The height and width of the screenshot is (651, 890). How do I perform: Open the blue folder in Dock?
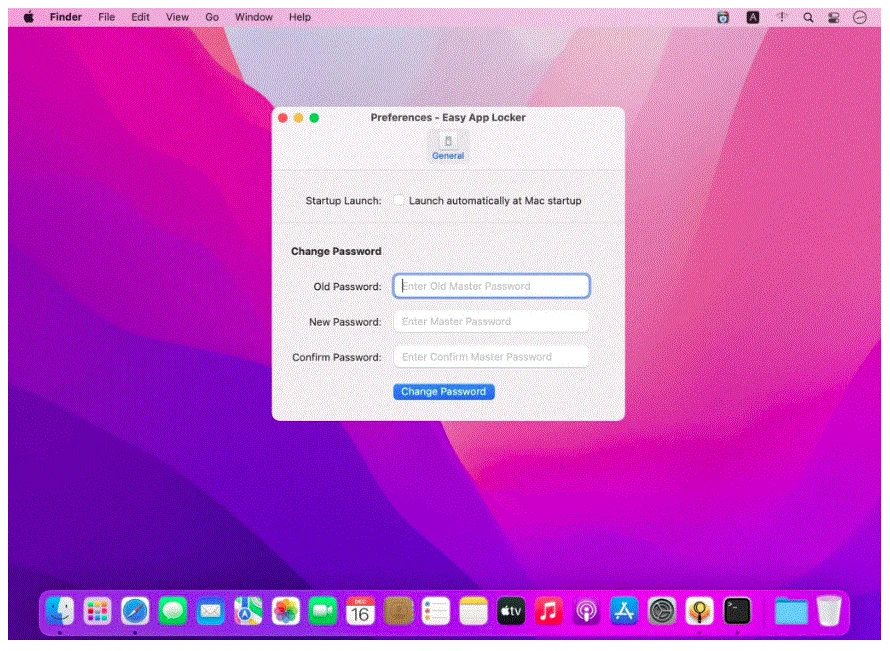click(791, 612)
